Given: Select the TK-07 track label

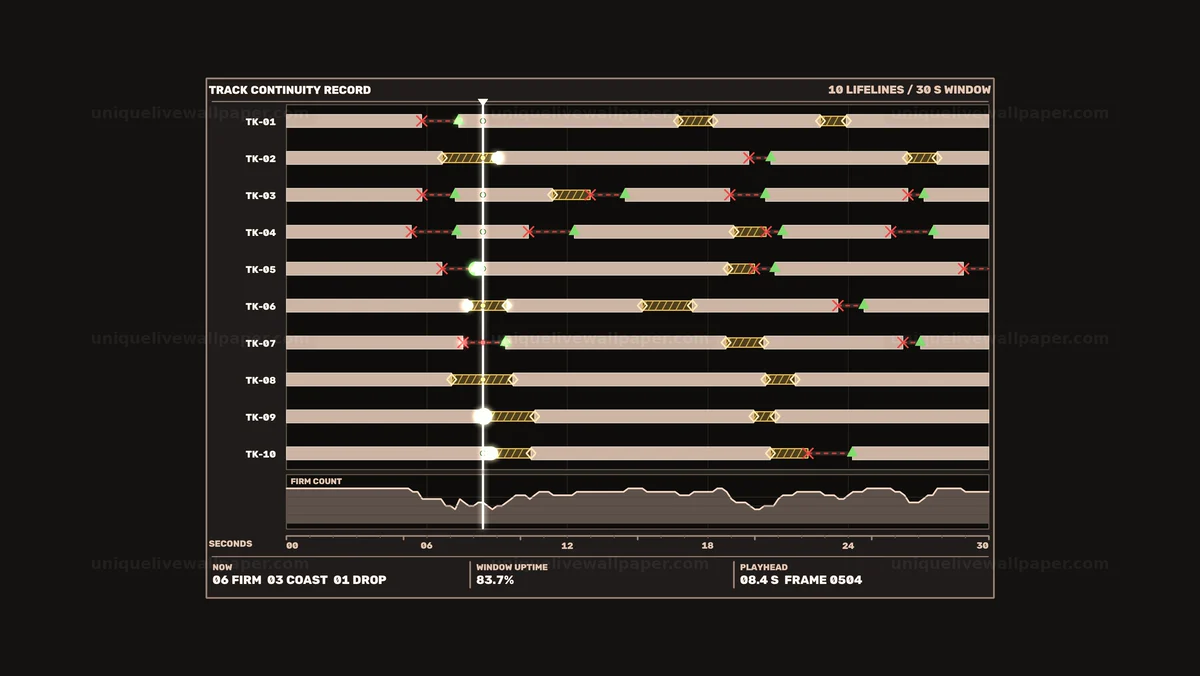Looking at the screenshot, I should point(261,344).
